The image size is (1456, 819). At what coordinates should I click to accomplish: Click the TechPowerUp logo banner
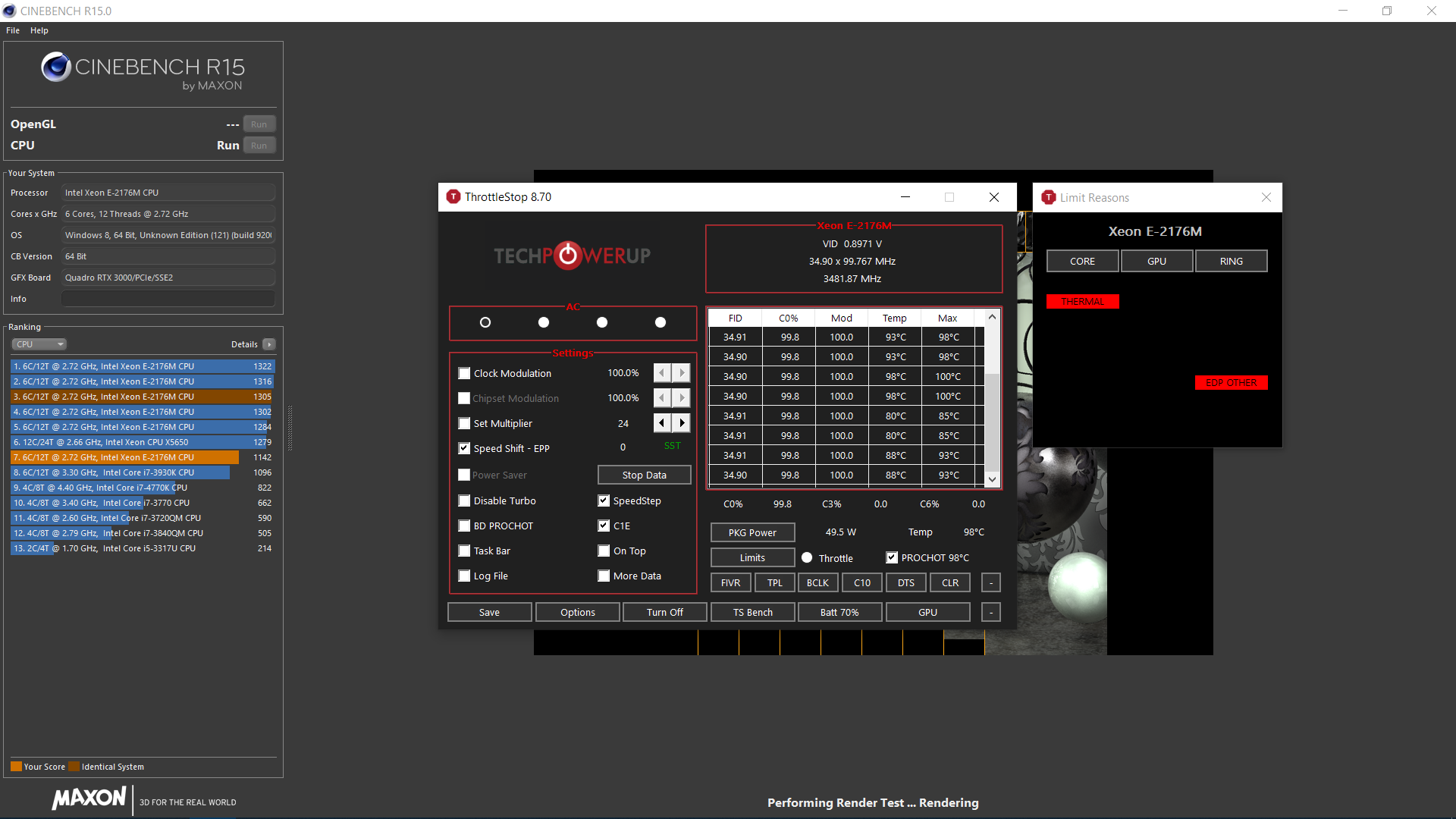(572, 256)
